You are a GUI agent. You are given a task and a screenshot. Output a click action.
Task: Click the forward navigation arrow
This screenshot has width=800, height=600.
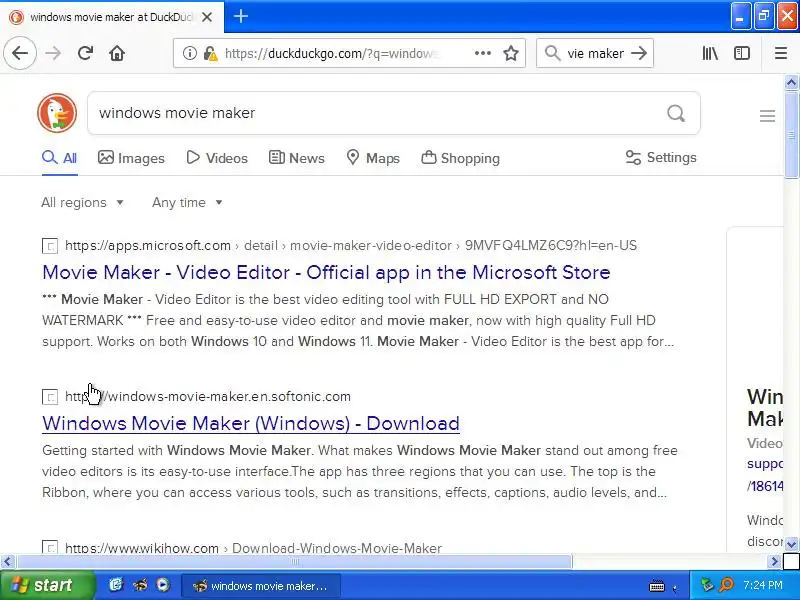point(53,53)
